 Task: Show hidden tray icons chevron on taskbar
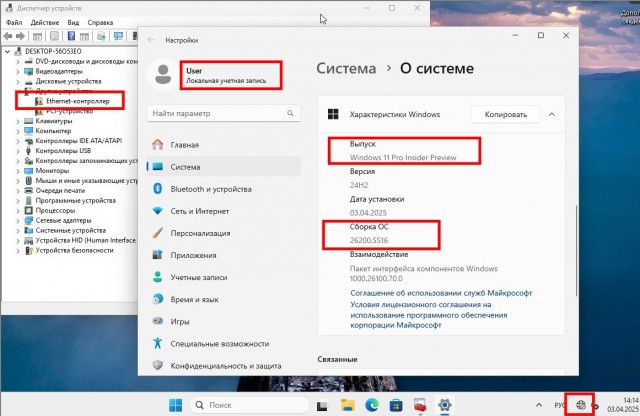tap(539, 405)
